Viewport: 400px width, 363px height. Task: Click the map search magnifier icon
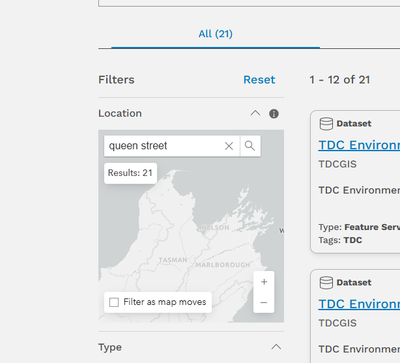click(250, 146)
